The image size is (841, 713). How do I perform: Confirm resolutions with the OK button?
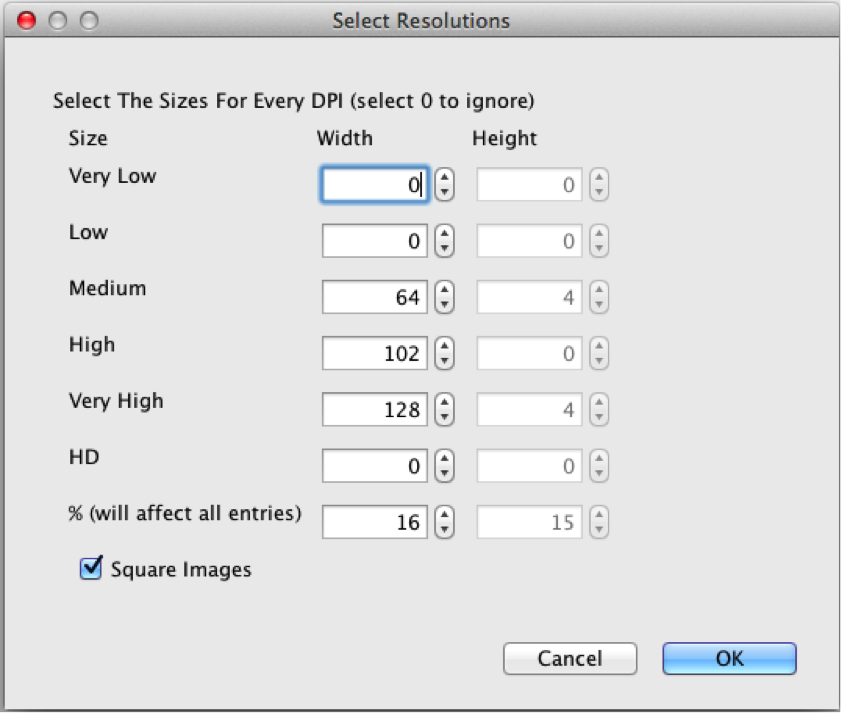click(x=728, y=658)
